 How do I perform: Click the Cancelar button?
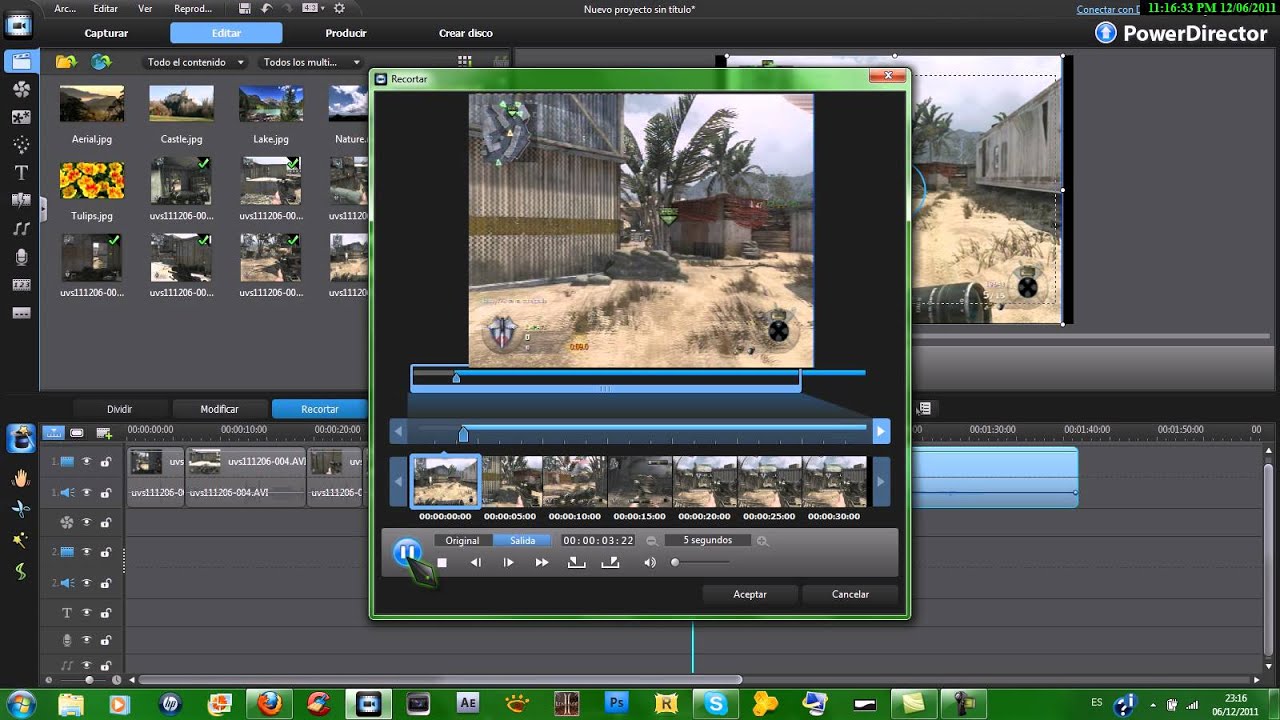tap(850, 594)
